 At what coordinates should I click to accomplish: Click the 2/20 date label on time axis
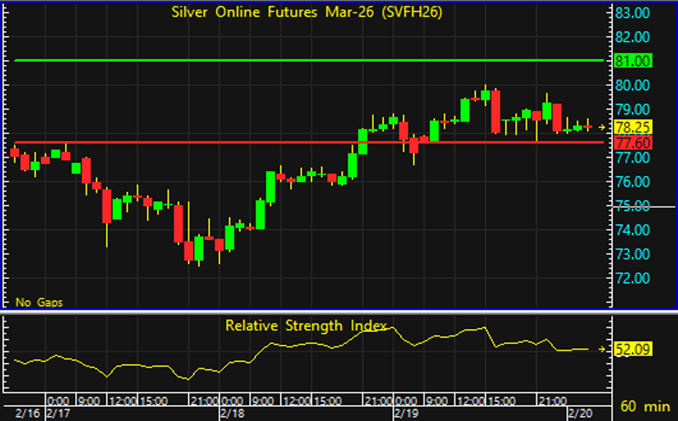click(x=580, y=412)
